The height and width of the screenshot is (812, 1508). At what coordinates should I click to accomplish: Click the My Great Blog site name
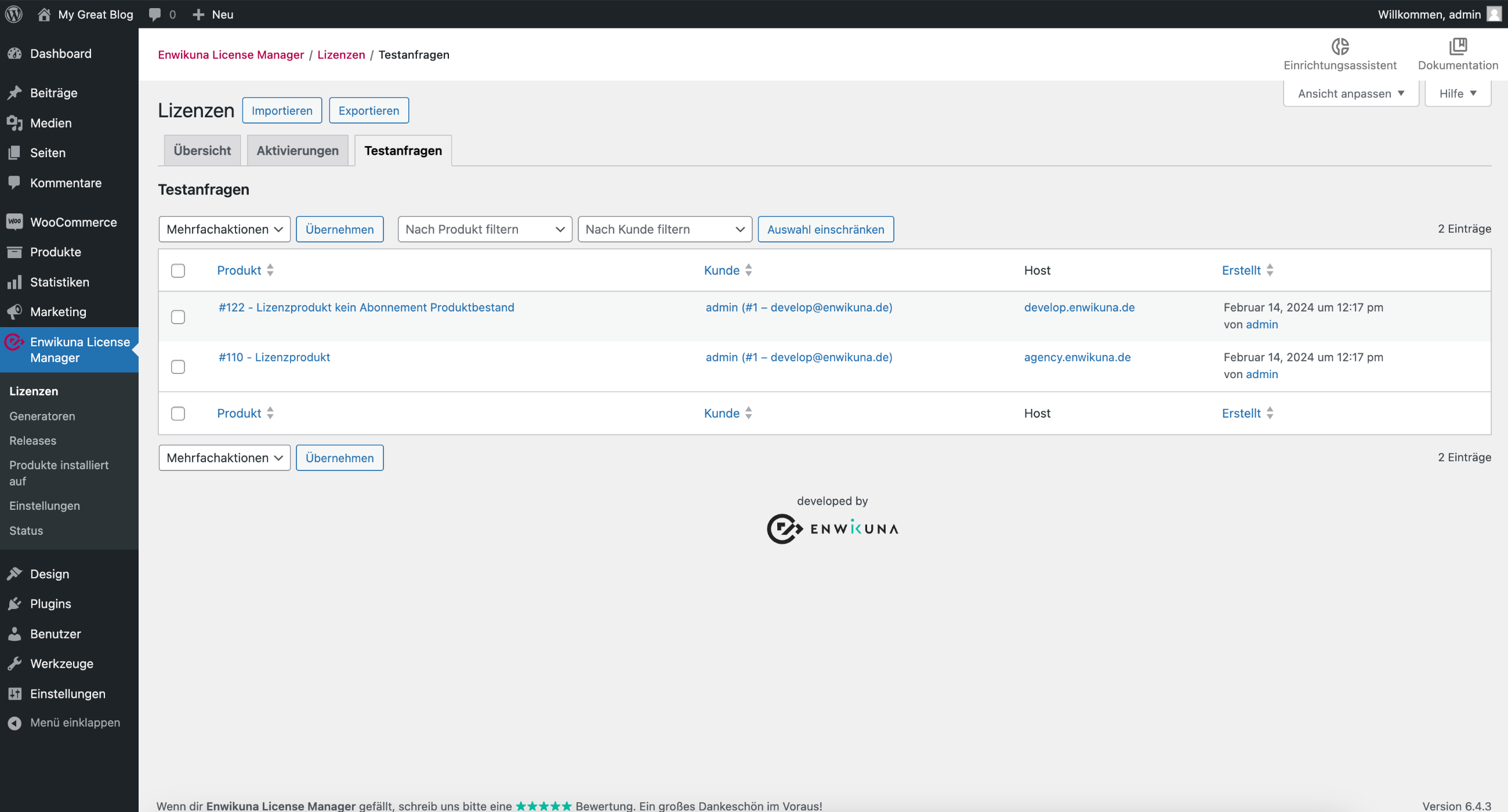coord(96,14)
